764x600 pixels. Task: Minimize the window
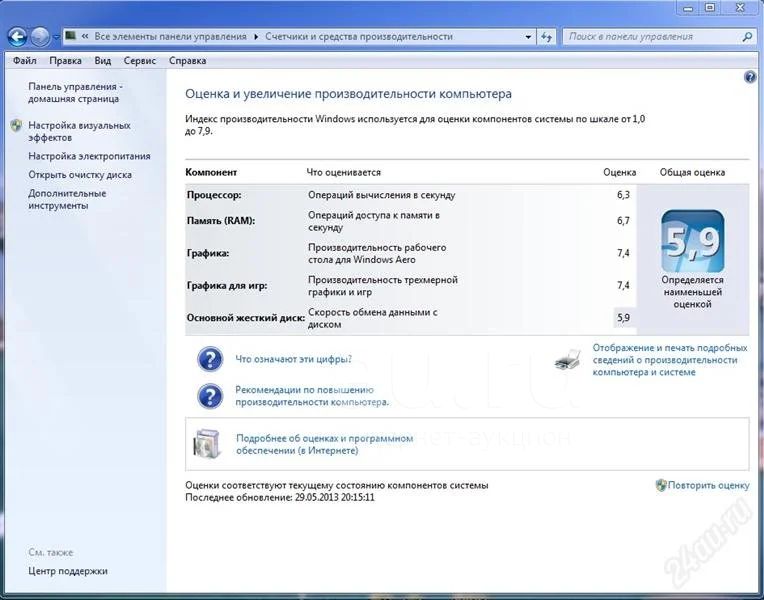[688, 8]
